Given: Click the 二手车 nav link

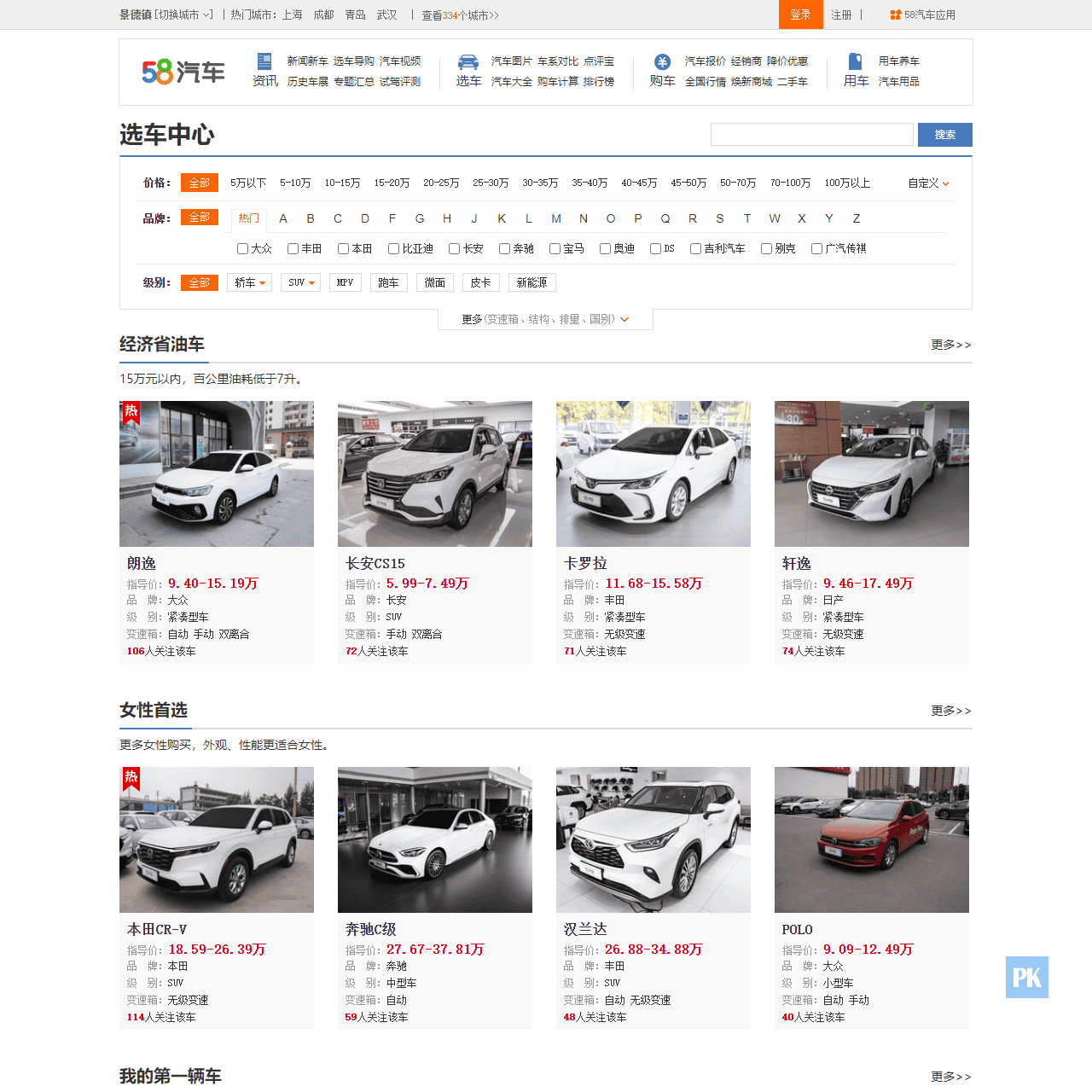Looking at the screenshot, I should tap(793, 82).
